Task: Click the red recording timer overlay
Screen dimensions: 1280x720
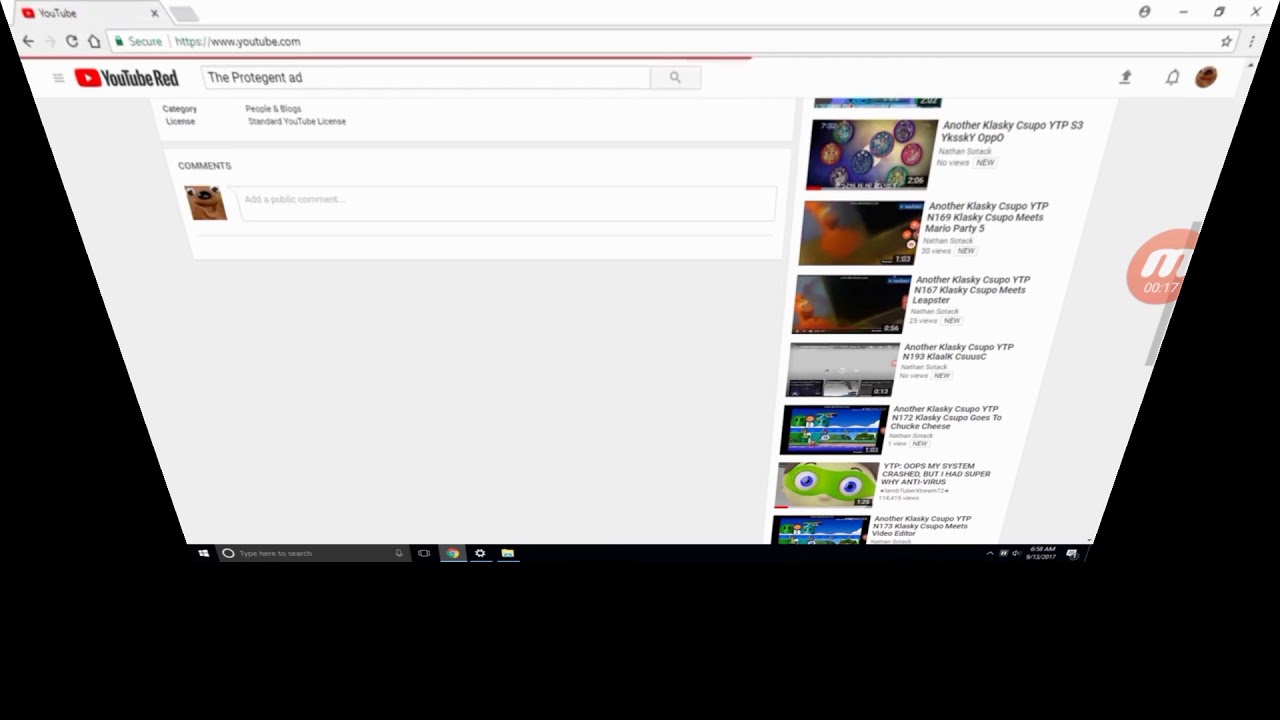Action: (x=1162, y=268)
